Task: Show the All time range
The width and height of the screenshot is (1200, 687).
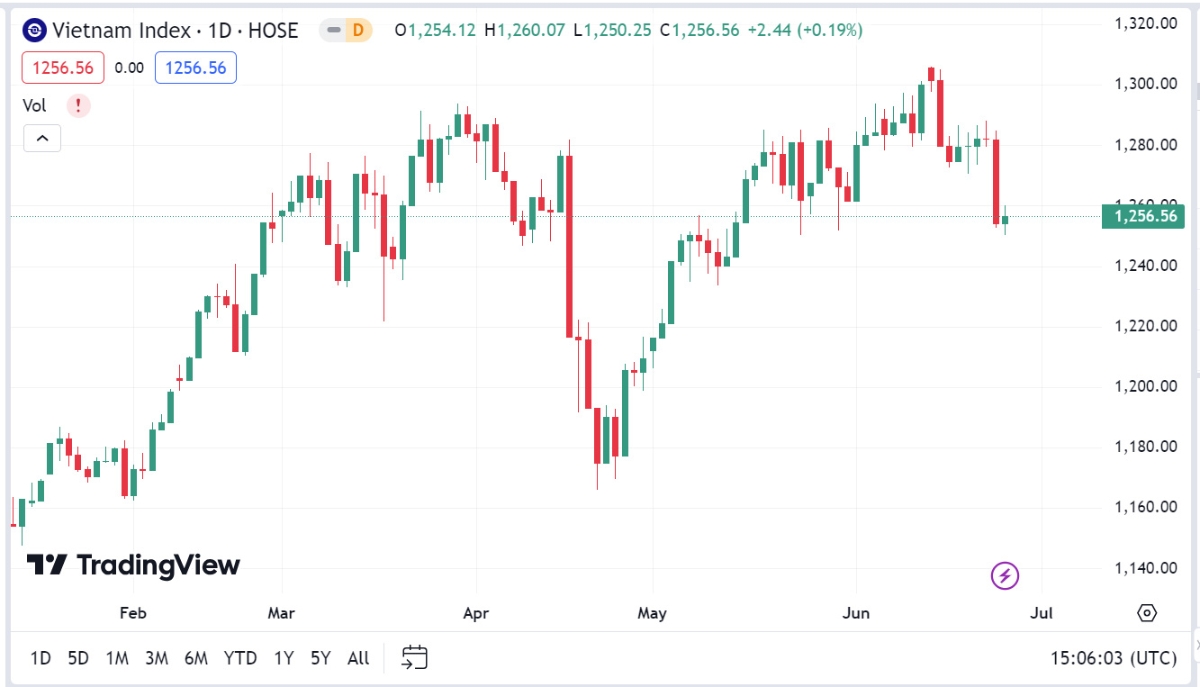Action: tap(358, 658)
